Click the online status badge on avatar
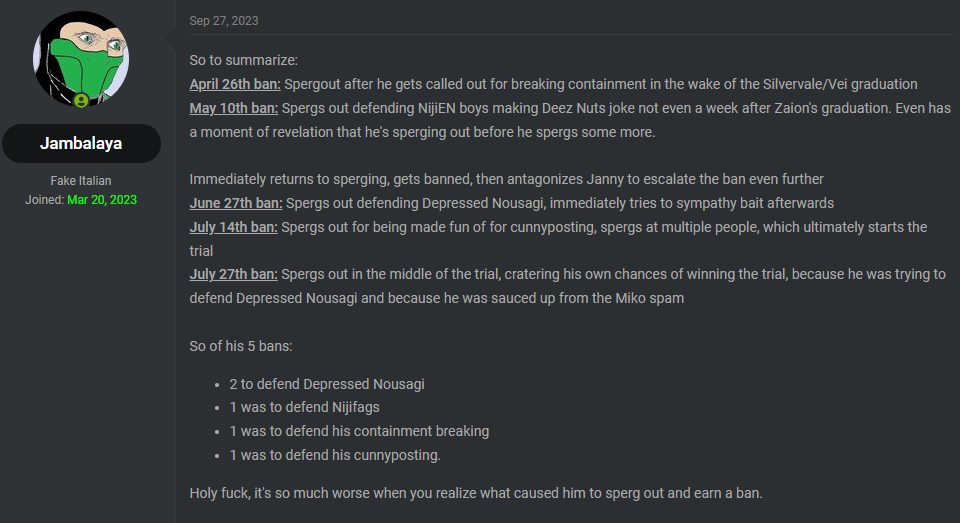The height and width of the screenshot is (523, 960). click(x=81, y=100)
